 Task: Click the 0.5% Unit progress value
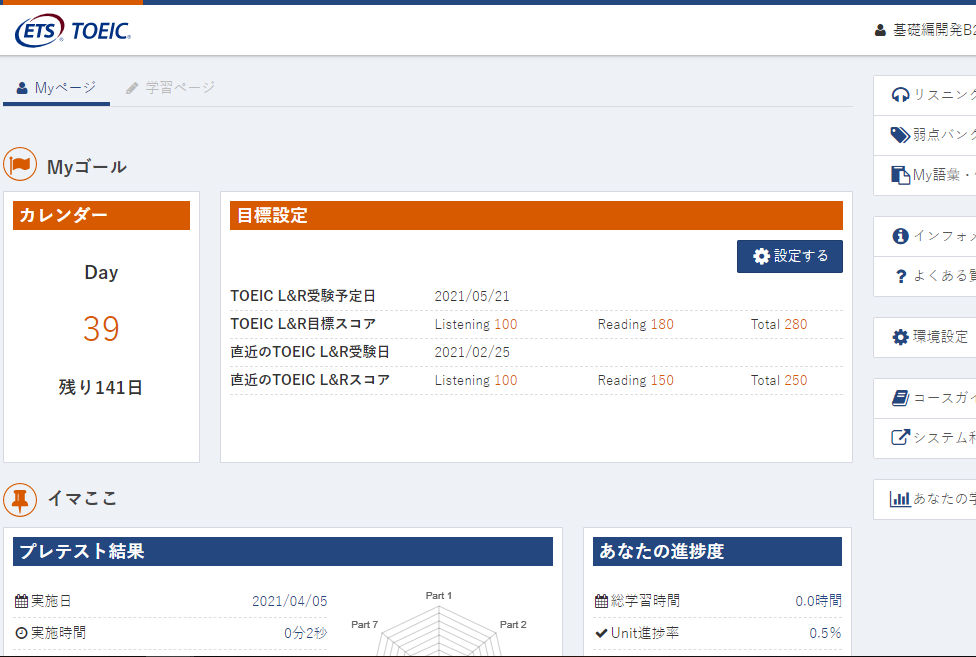(x=825, y=633)
